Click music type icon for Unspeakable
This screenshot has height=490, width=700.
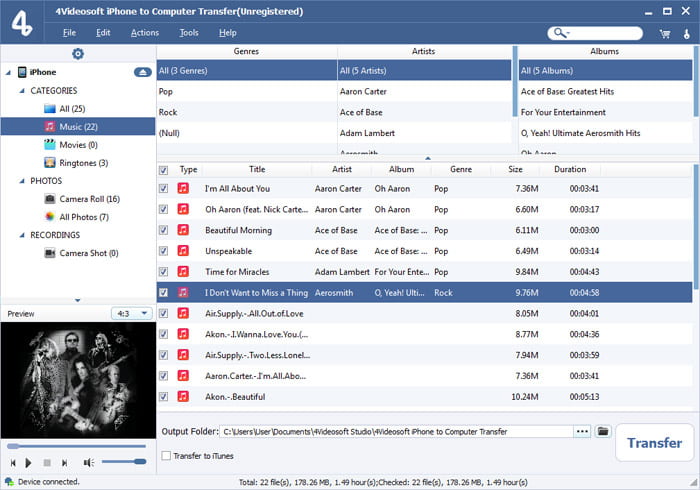pyautogui.click(x=183, y=251)
